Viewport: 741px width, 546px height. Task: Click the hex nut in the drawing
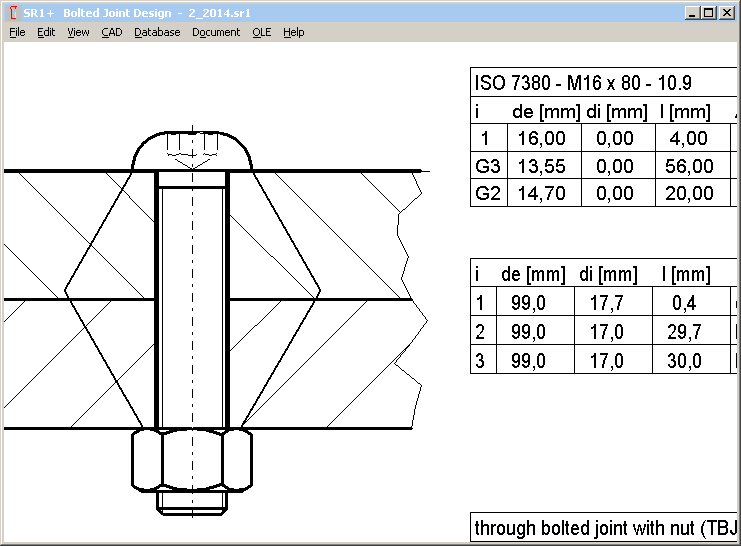tap(191, 460)
